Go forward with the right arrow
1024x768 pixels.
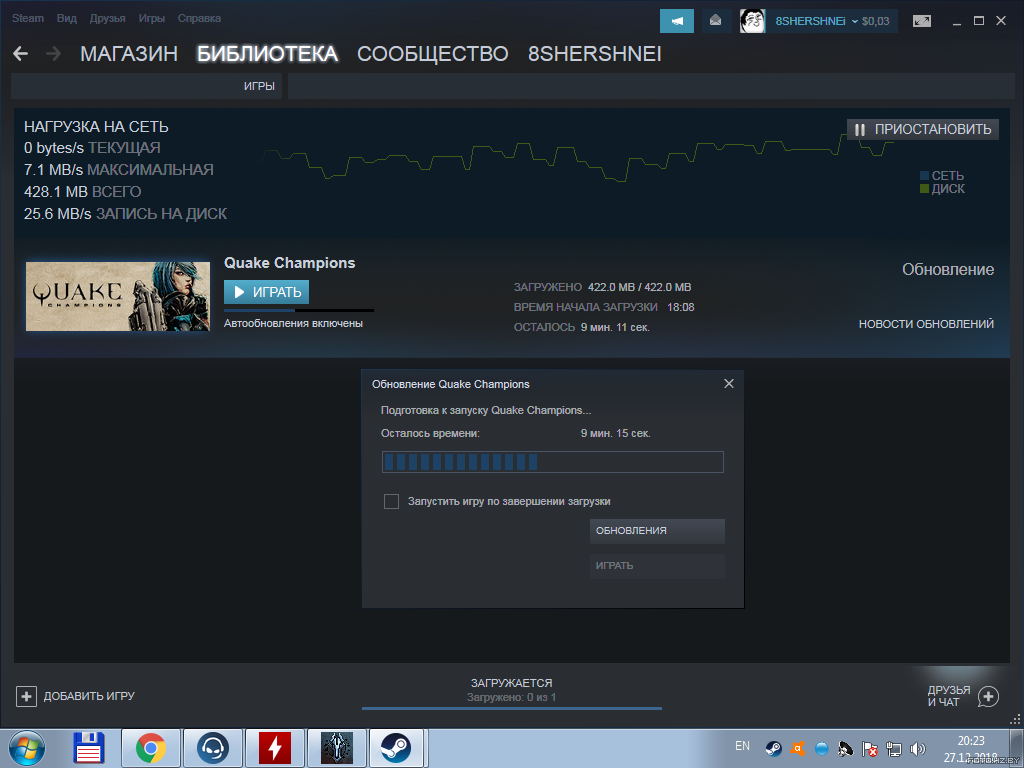[54, 54]
